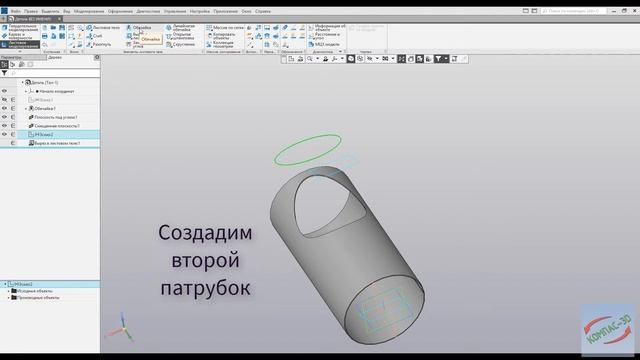The image size is (640, 360).
Task: Click the Save document icon
Action: 62,28
